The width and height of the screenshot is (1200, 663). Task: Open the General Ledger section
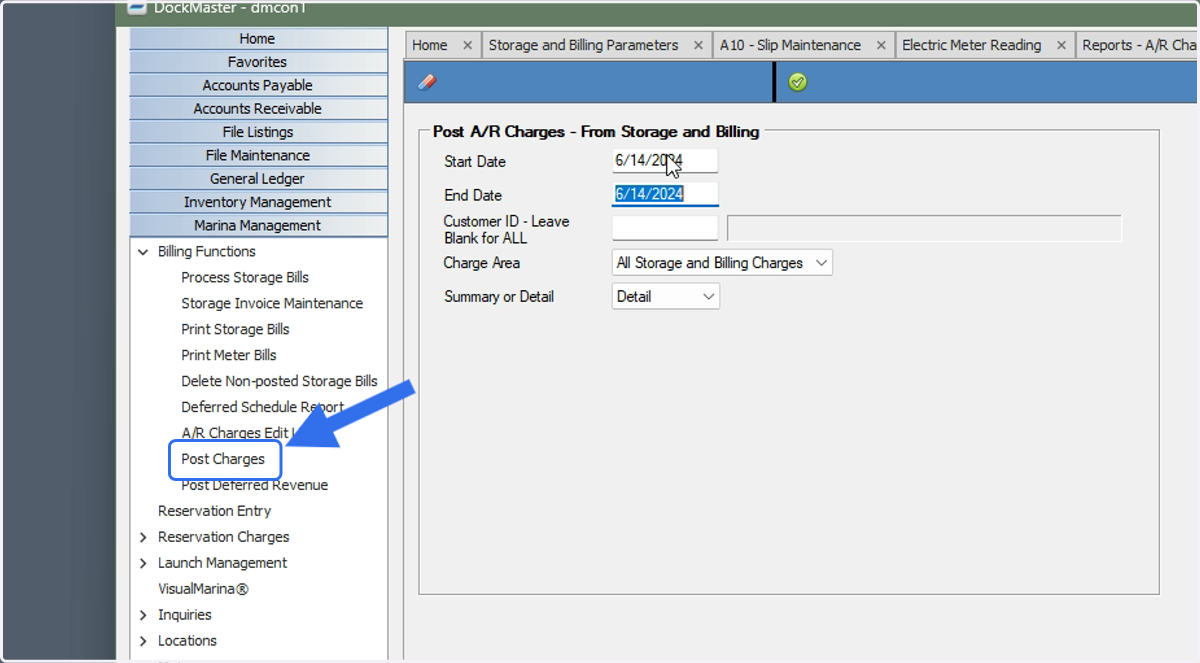258,178
